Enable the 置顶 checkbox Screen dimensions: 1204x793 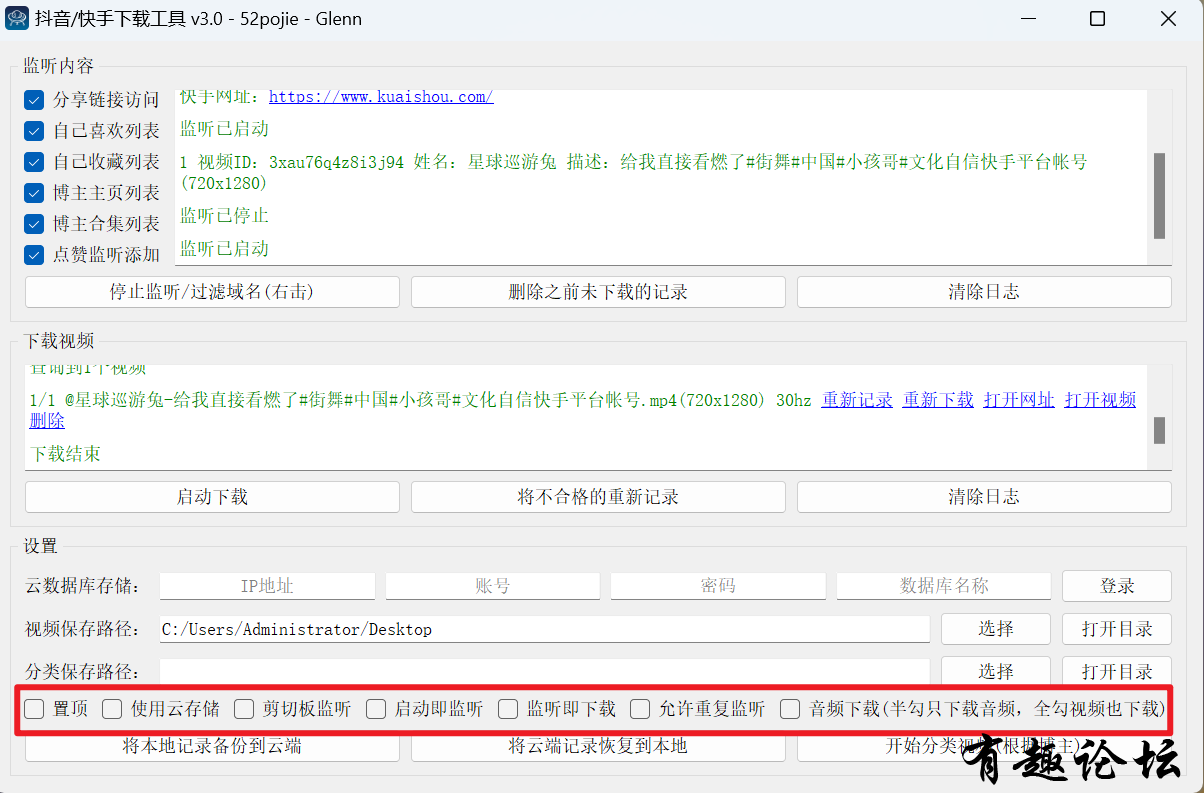(34, 709)
